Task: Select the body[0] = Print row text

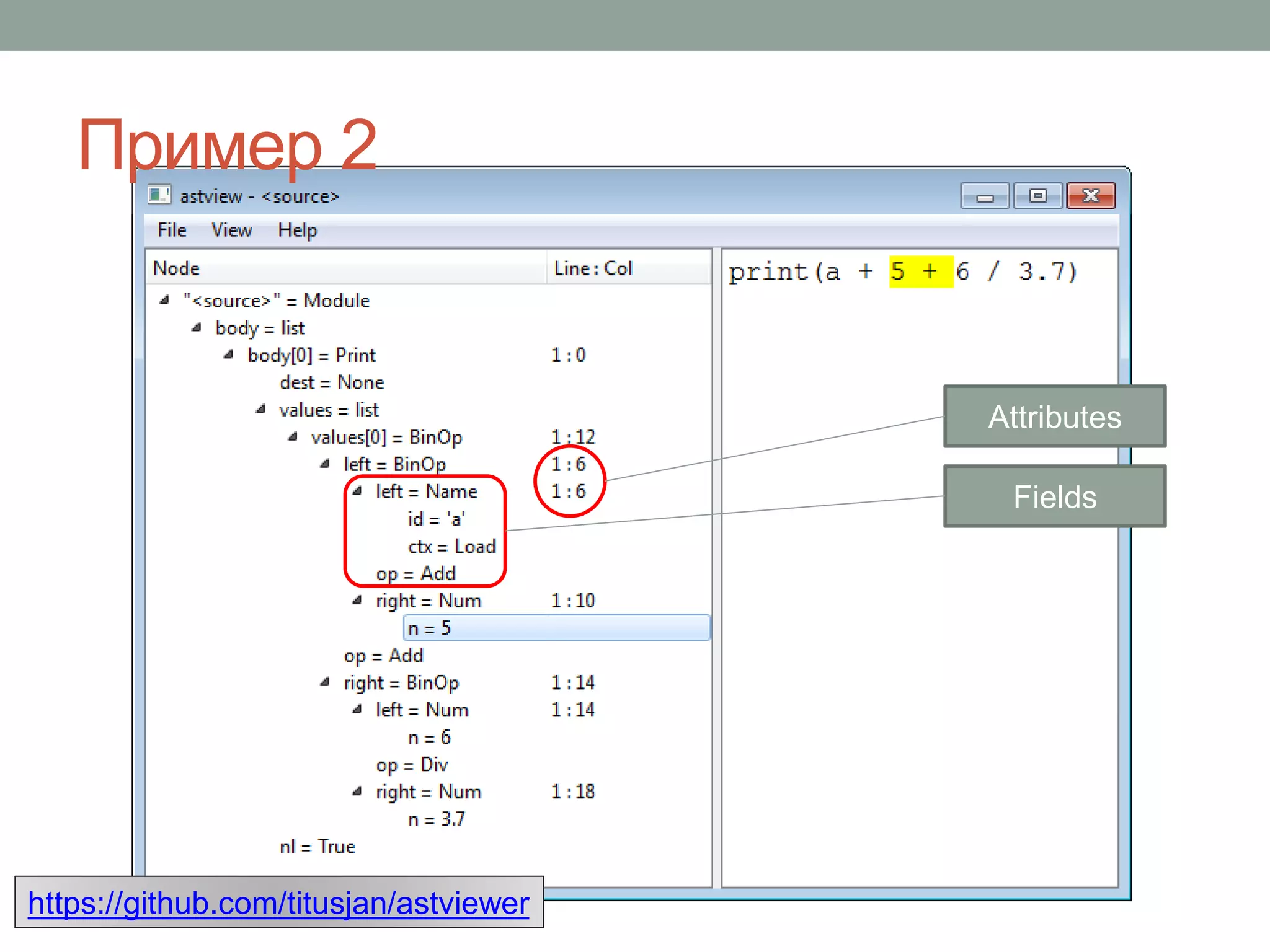Action: click(312, 355)
